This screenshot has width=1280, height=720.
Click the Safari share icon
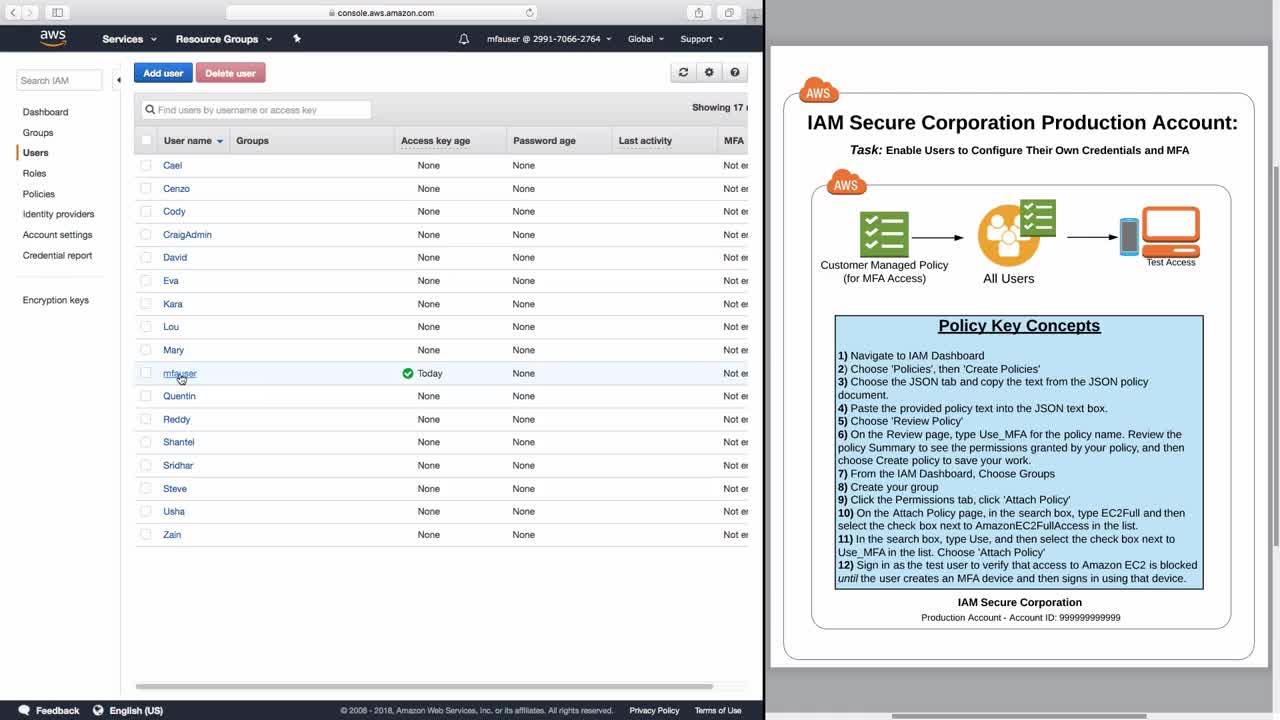tap(699, 12)
